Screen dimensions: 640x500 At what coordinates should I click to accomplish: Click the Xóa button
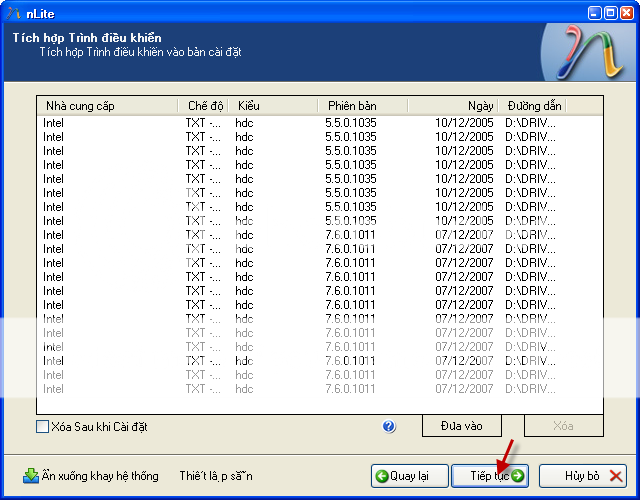[564, 426]
